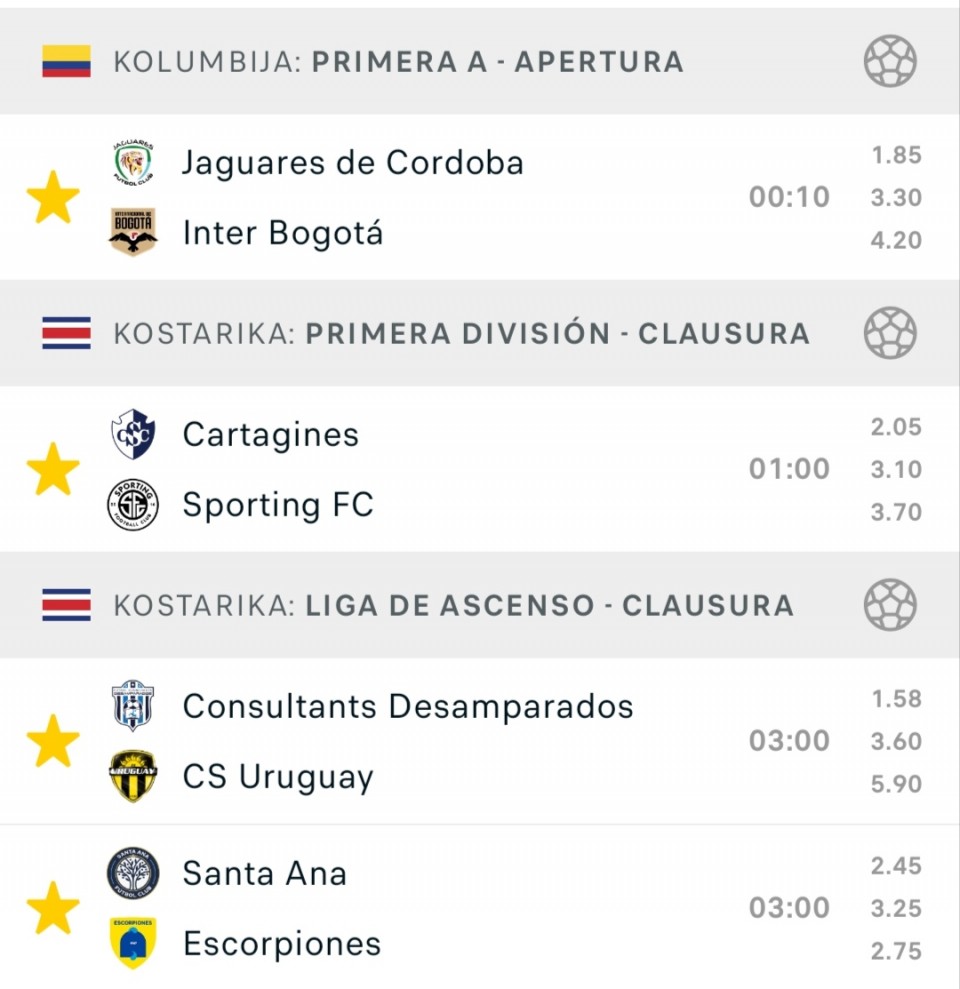Click the Escorpiones team crest
Screen dimensions: 960x989
(x=133, y=943)
